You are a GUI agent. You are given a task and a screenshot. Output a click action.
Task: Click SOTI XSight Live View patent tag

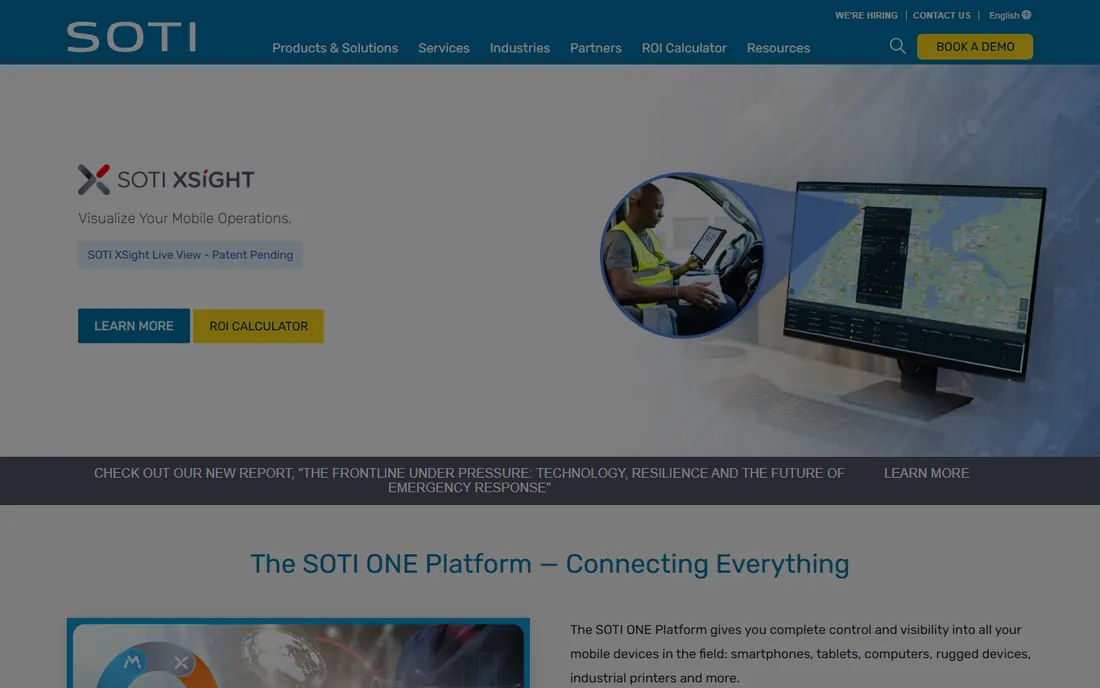tap(190, 255)
